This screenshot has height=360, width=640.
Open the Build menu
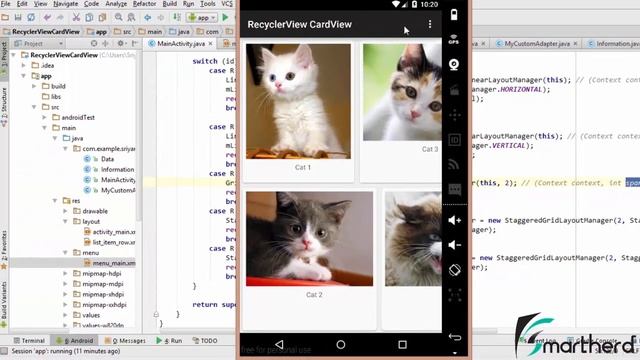(169, 4)
